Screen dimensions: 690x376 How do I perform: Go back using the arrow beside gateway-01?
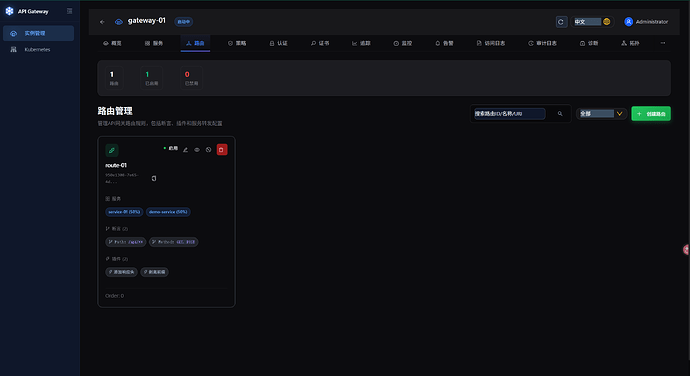(x=102, y=22)
